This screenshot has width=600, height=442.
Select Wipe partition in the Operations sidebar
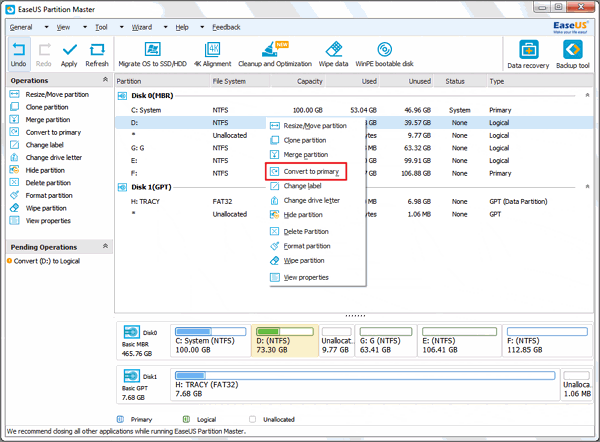[x=38, y=208]
